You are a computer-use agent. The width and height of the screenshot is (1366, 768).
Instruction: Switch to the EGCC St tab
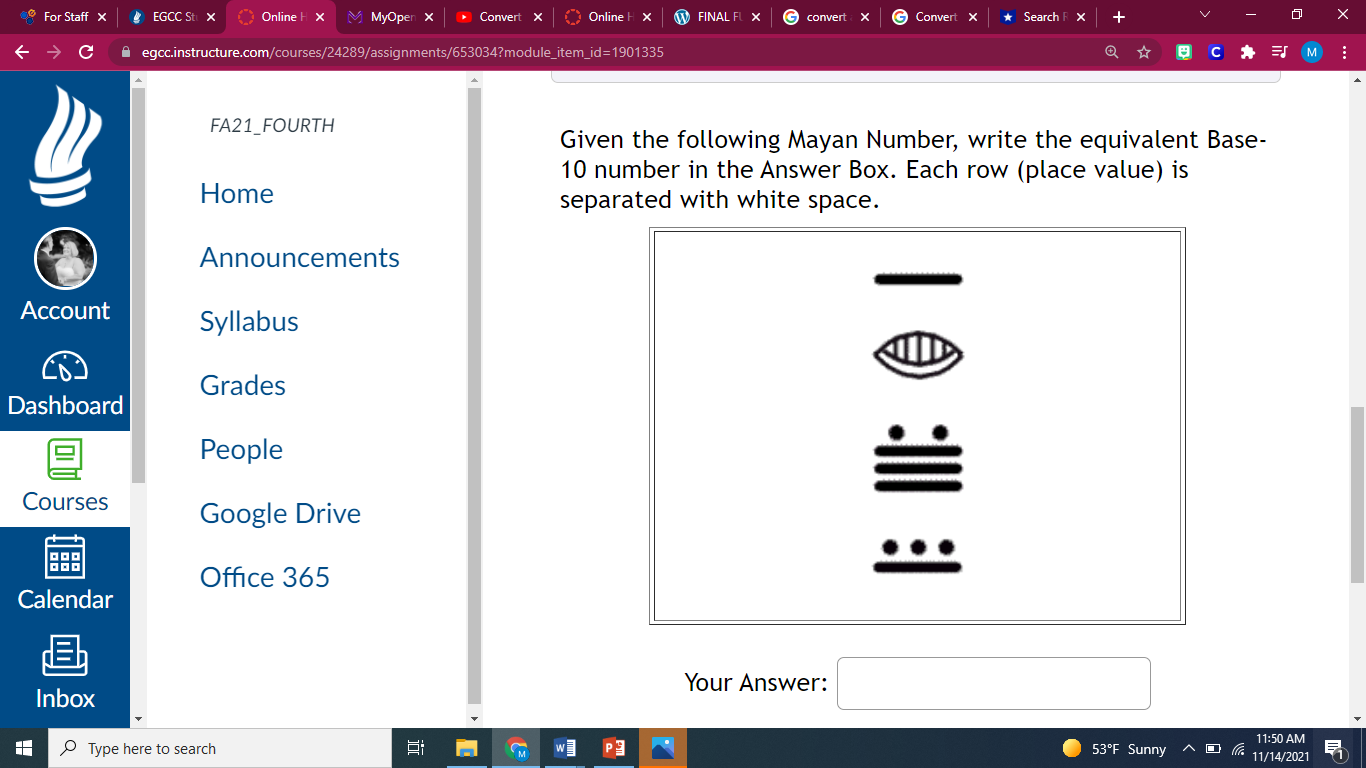[174, 17]
